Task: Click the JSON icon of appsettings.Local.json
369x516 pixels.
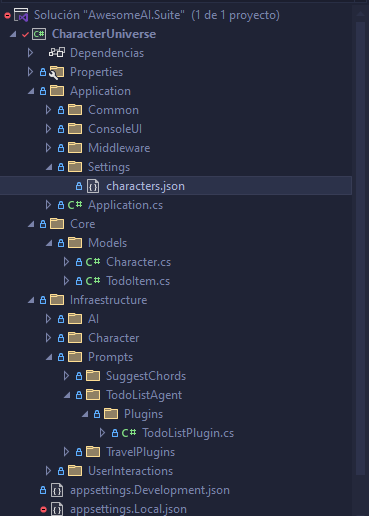Action: pos(57,509)
